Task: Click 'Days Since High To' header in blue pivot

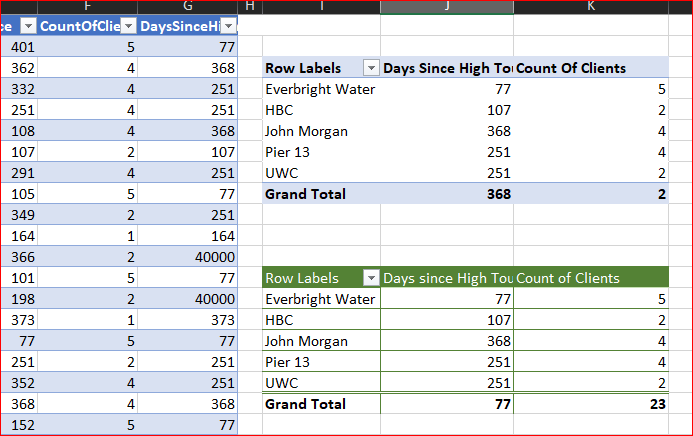Action: 447,68
